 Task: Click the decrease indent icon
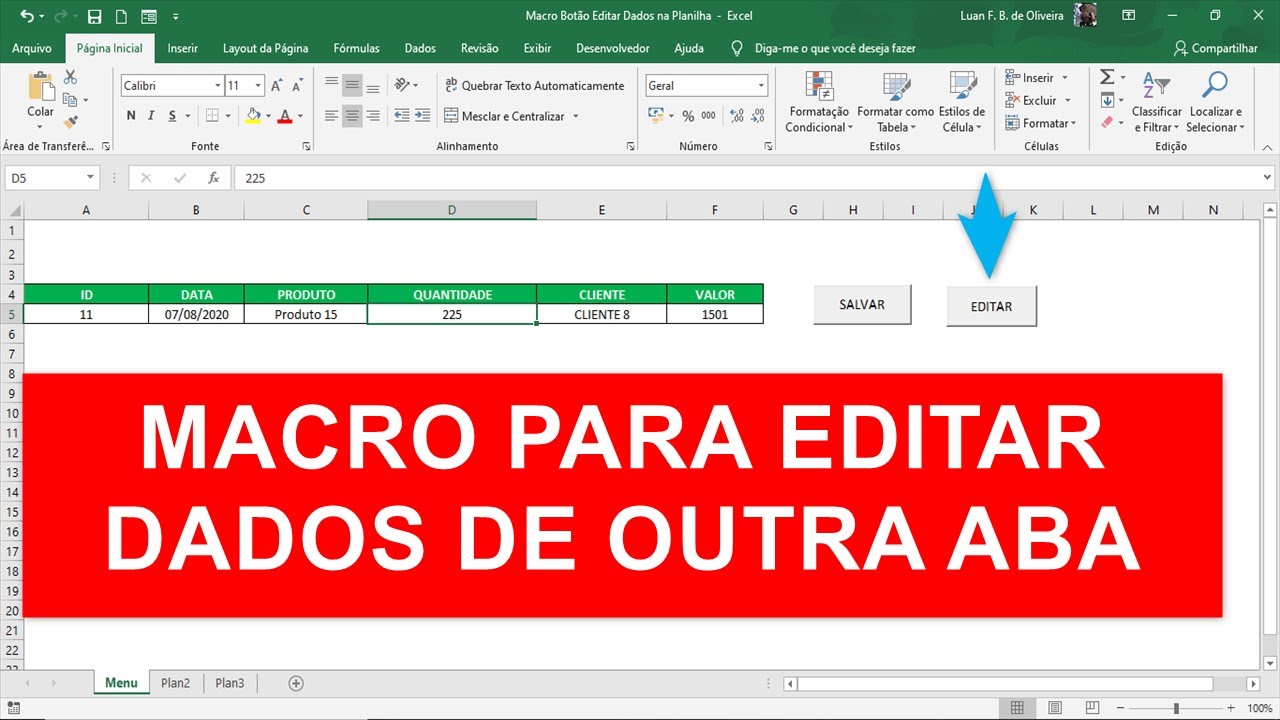402,116
